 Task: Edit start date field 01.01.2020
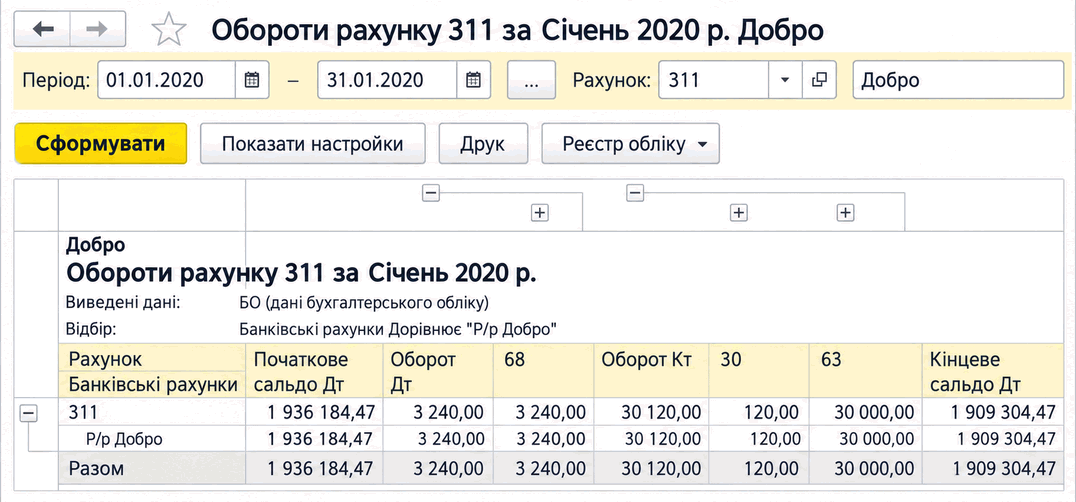point(167,80)
